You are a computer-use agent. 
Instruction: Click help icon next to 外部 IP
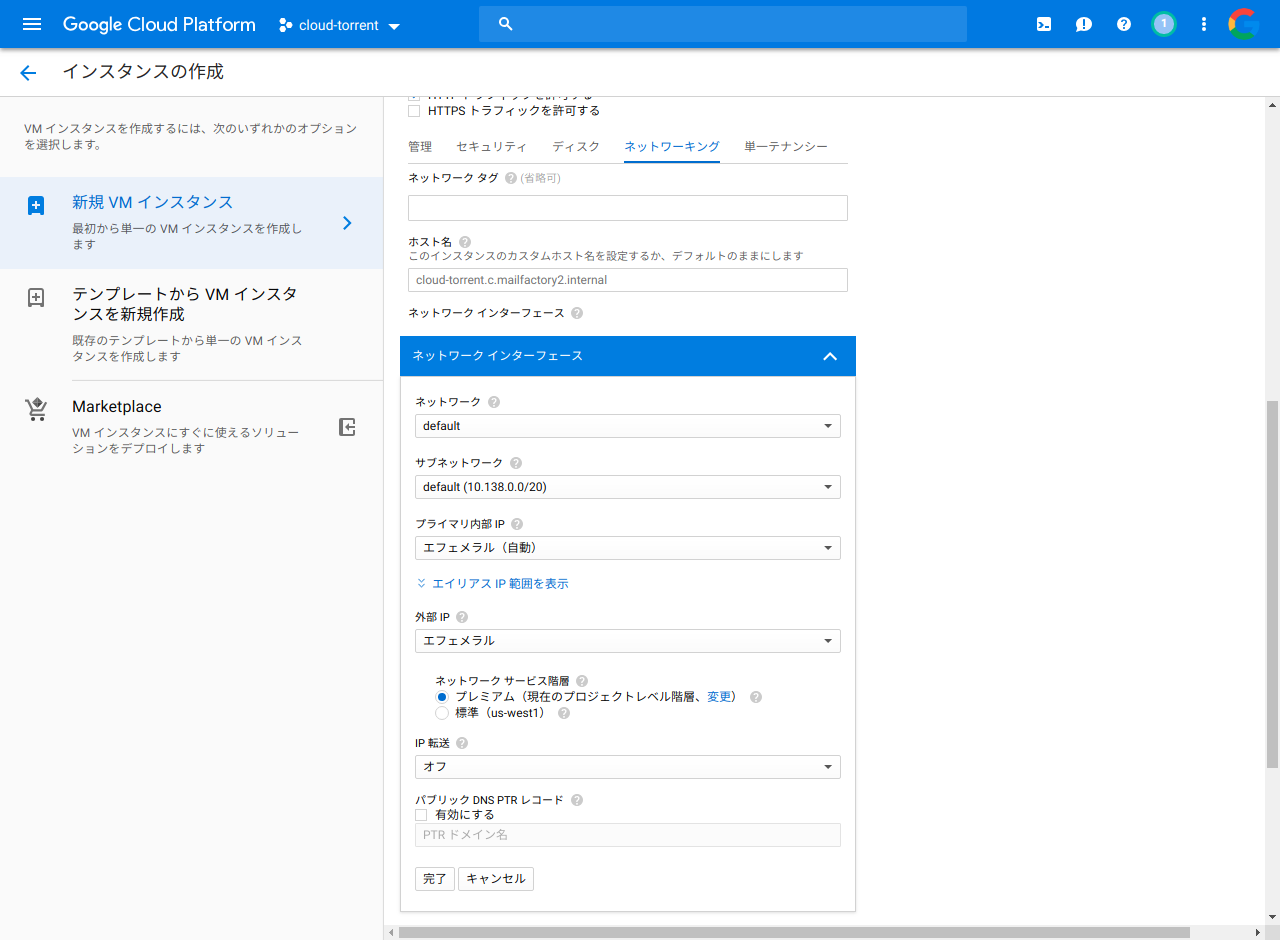click(462, 617)
